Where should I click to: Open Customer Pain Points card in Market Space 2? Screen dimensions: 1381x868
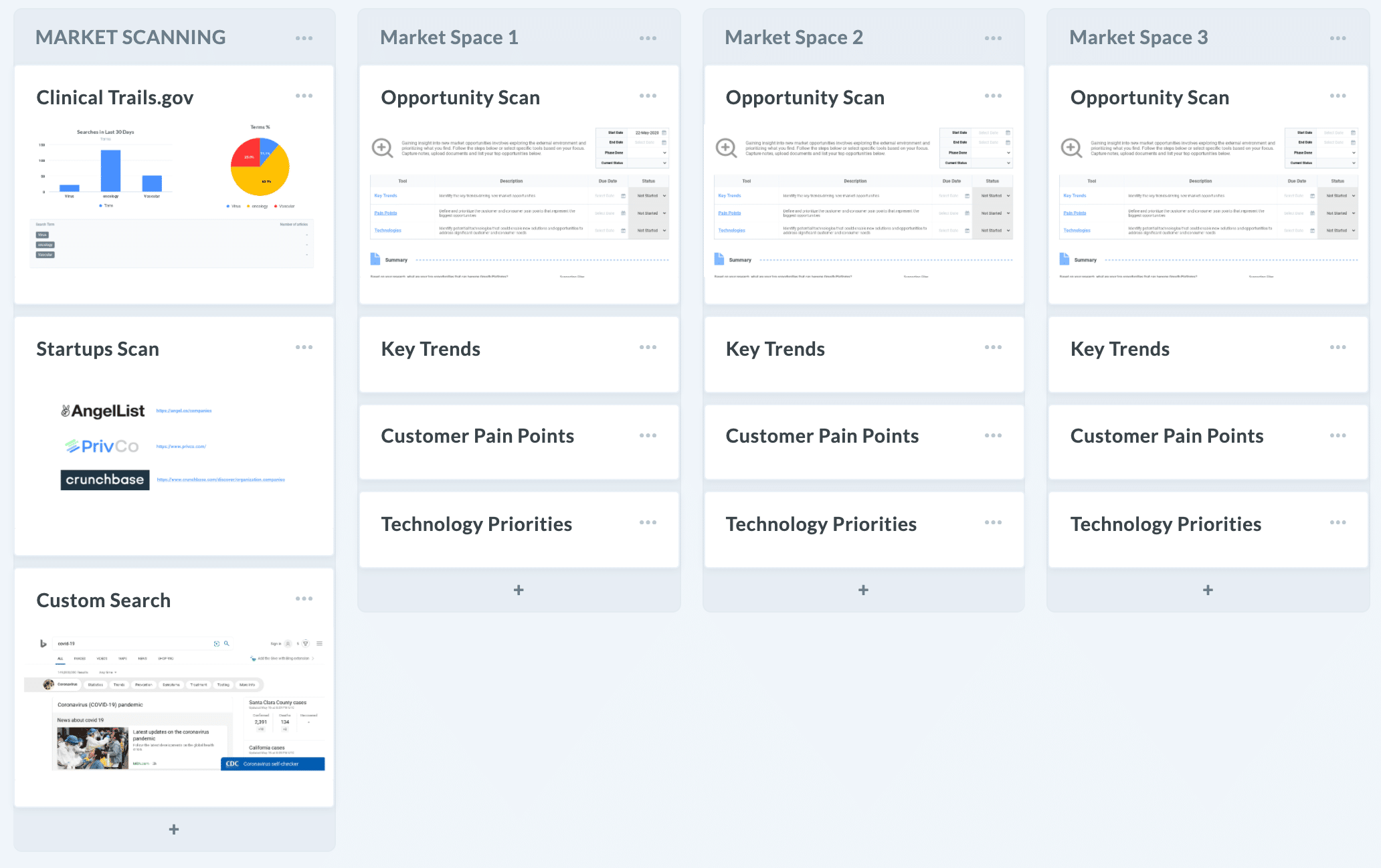tap(864, 442)
